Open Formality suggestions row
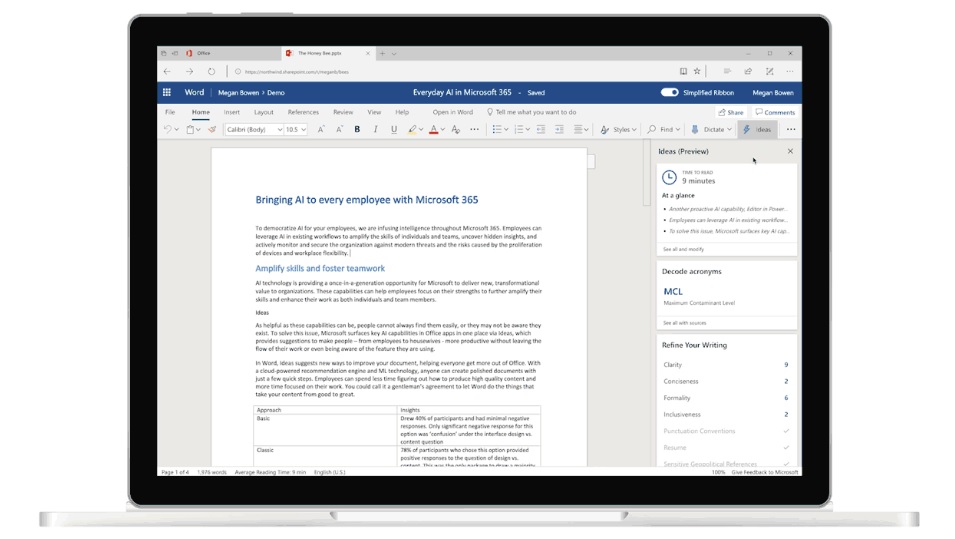 tap(727, 398)
